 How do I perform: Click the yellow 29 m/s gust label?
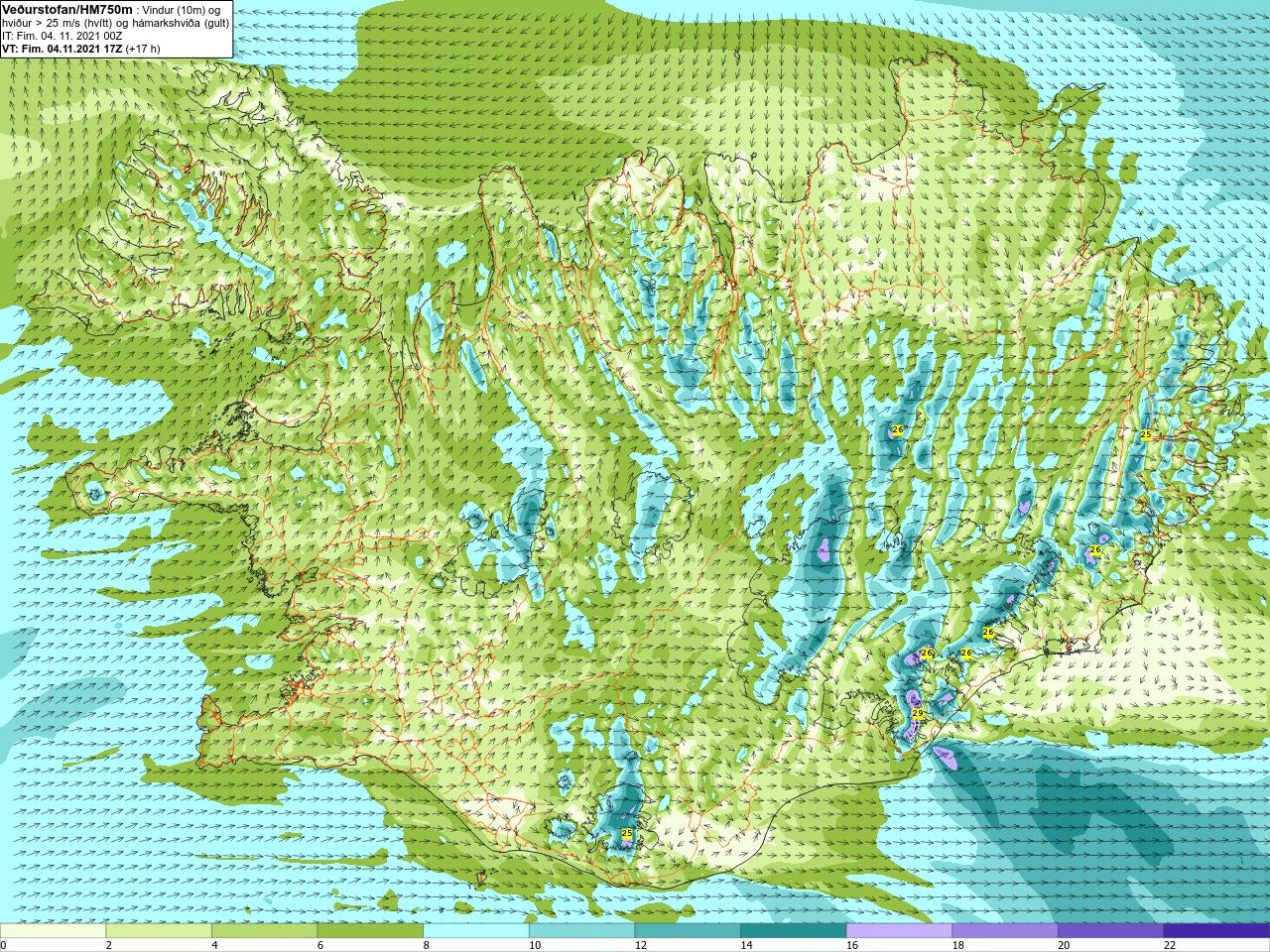[x=918, y=714]
